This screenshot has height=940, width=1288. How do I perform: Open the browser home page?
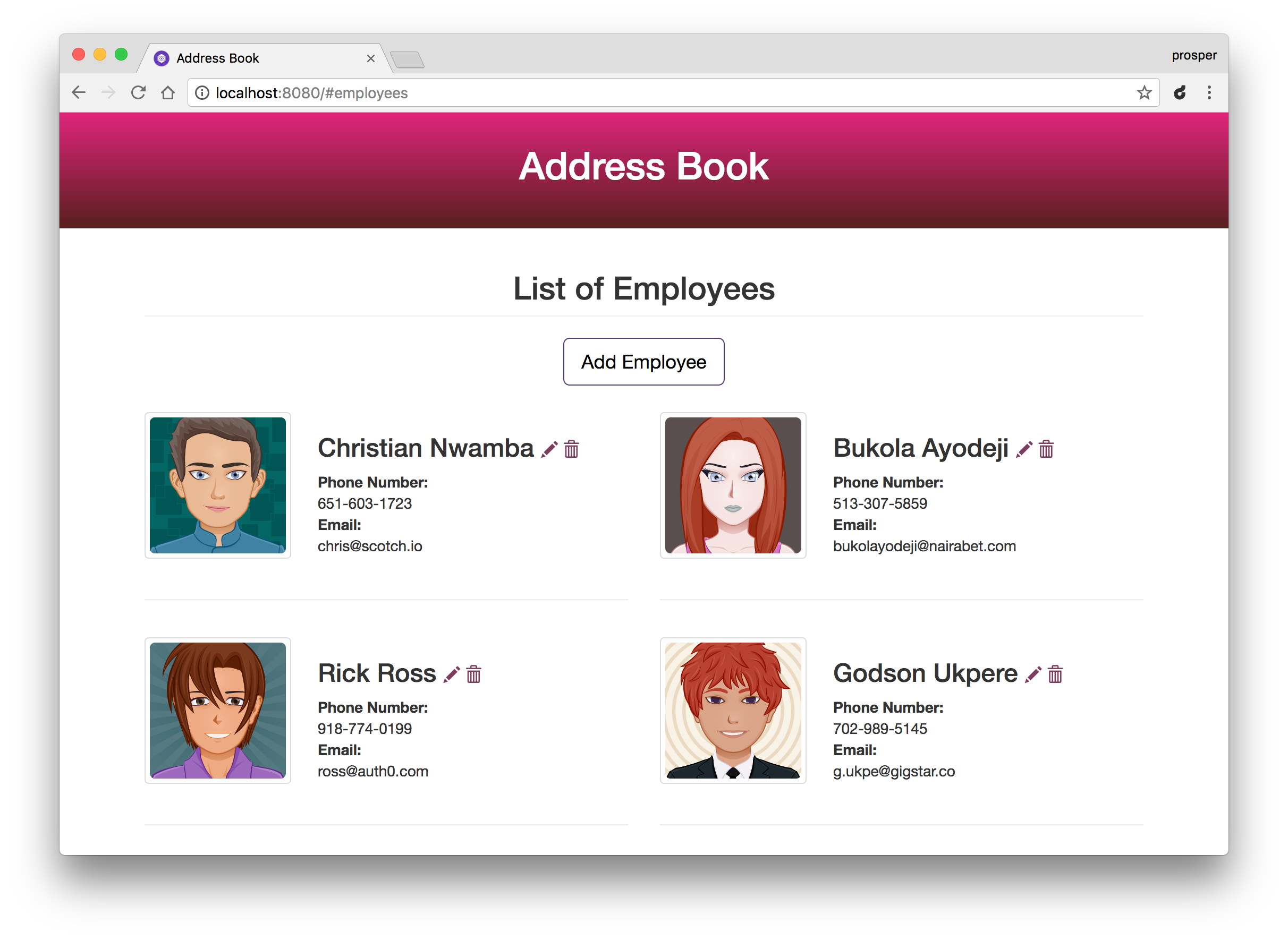click(168, 93)
